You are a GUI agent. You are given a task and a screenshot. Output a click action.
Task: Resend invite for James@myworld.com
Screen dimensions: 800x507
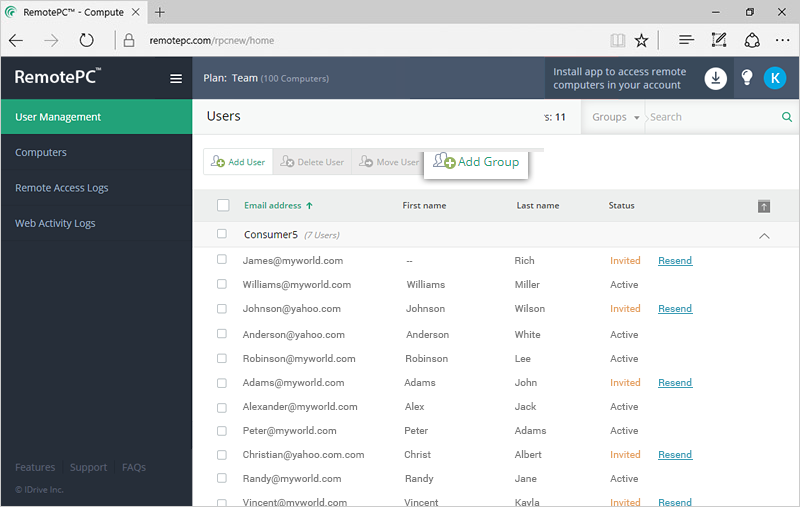click(x=674, y=261)
